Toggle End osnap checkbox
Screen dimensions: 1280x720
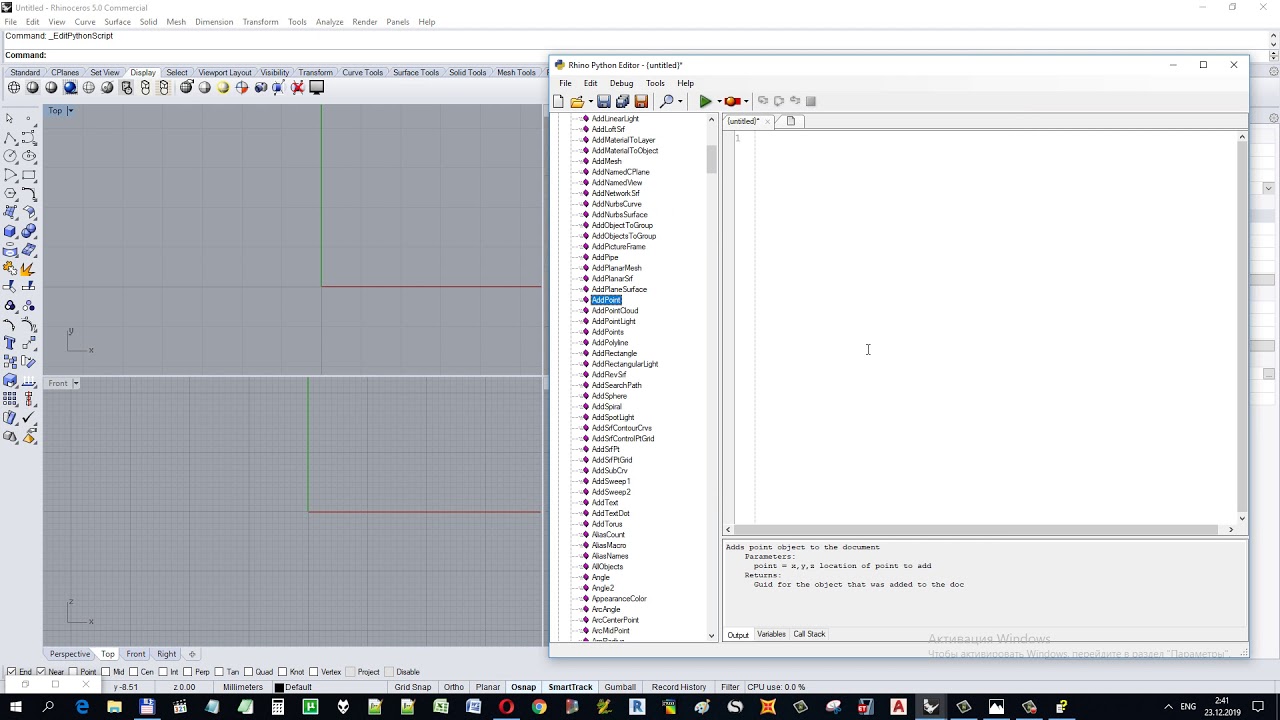pos(12,672)
